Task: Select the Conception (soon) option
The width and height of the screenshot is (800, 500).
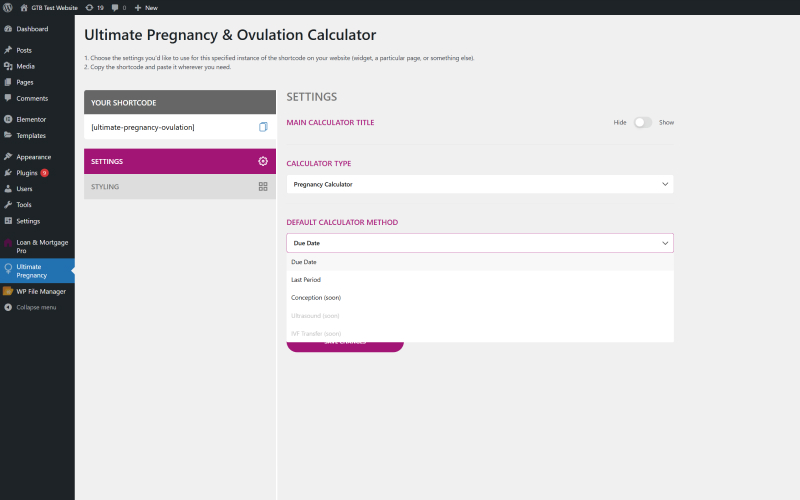Action: coord(480,297)
